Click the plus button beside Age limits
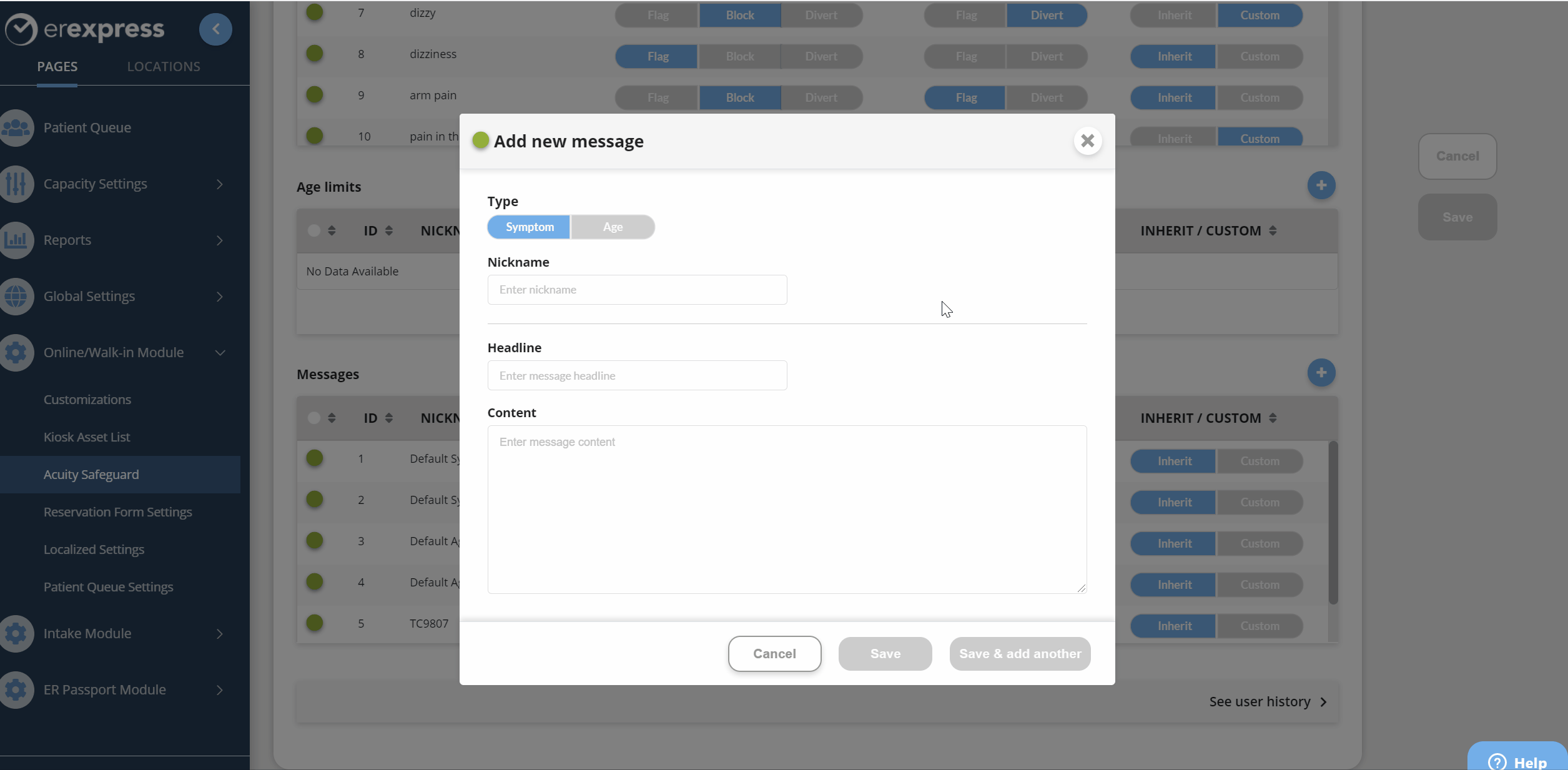The width and height of the screenshot is (1568, 770). (1321, 185)
